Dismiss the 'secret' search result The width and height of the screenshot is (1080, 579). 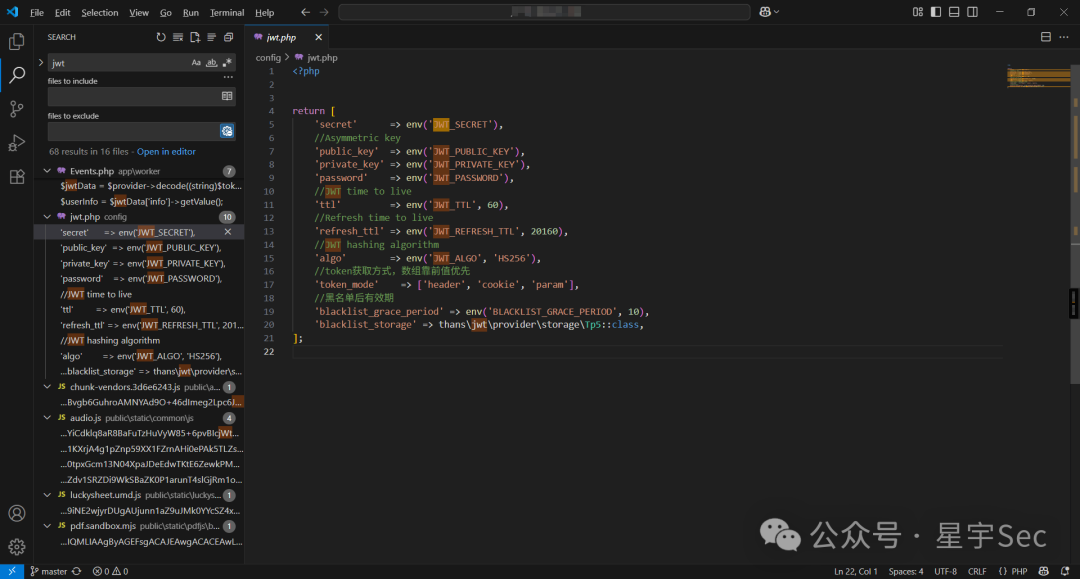[228, 232]
